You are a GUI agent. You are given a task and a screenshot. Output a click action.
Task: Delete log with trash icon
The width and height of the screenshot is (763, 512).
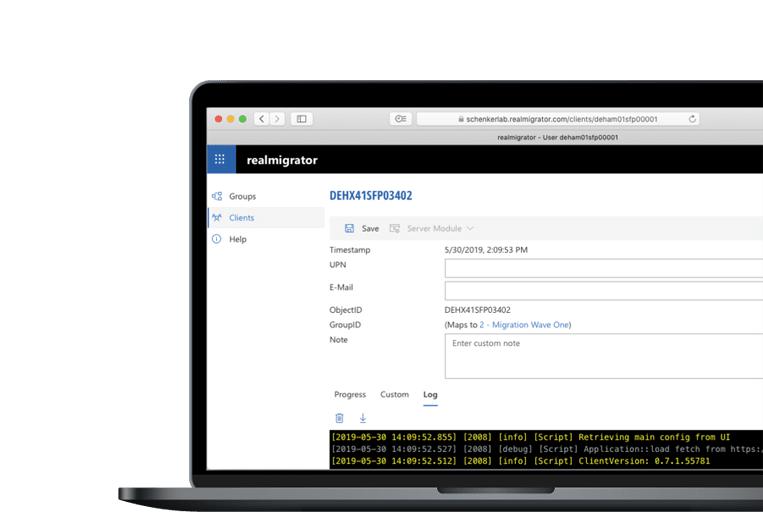point(340,418)
